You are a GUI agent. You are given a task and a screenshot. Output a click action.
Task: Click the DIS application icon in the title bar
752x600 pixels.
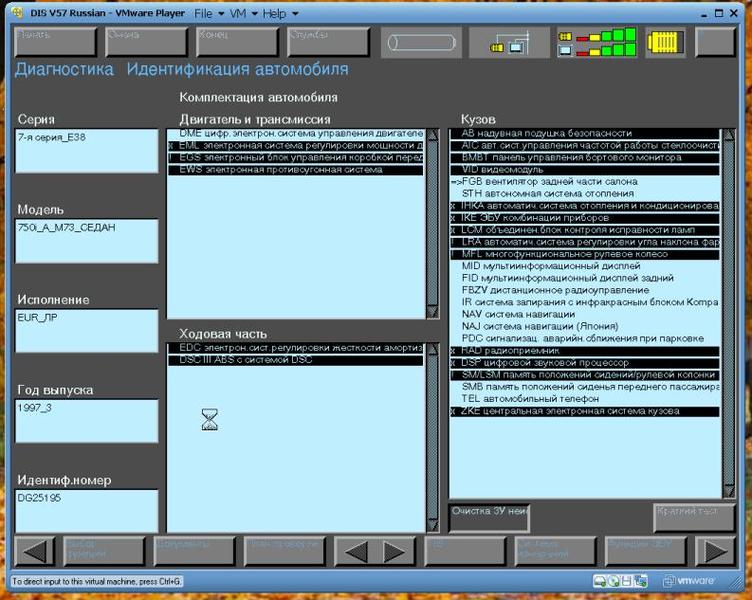click(17, 13)
